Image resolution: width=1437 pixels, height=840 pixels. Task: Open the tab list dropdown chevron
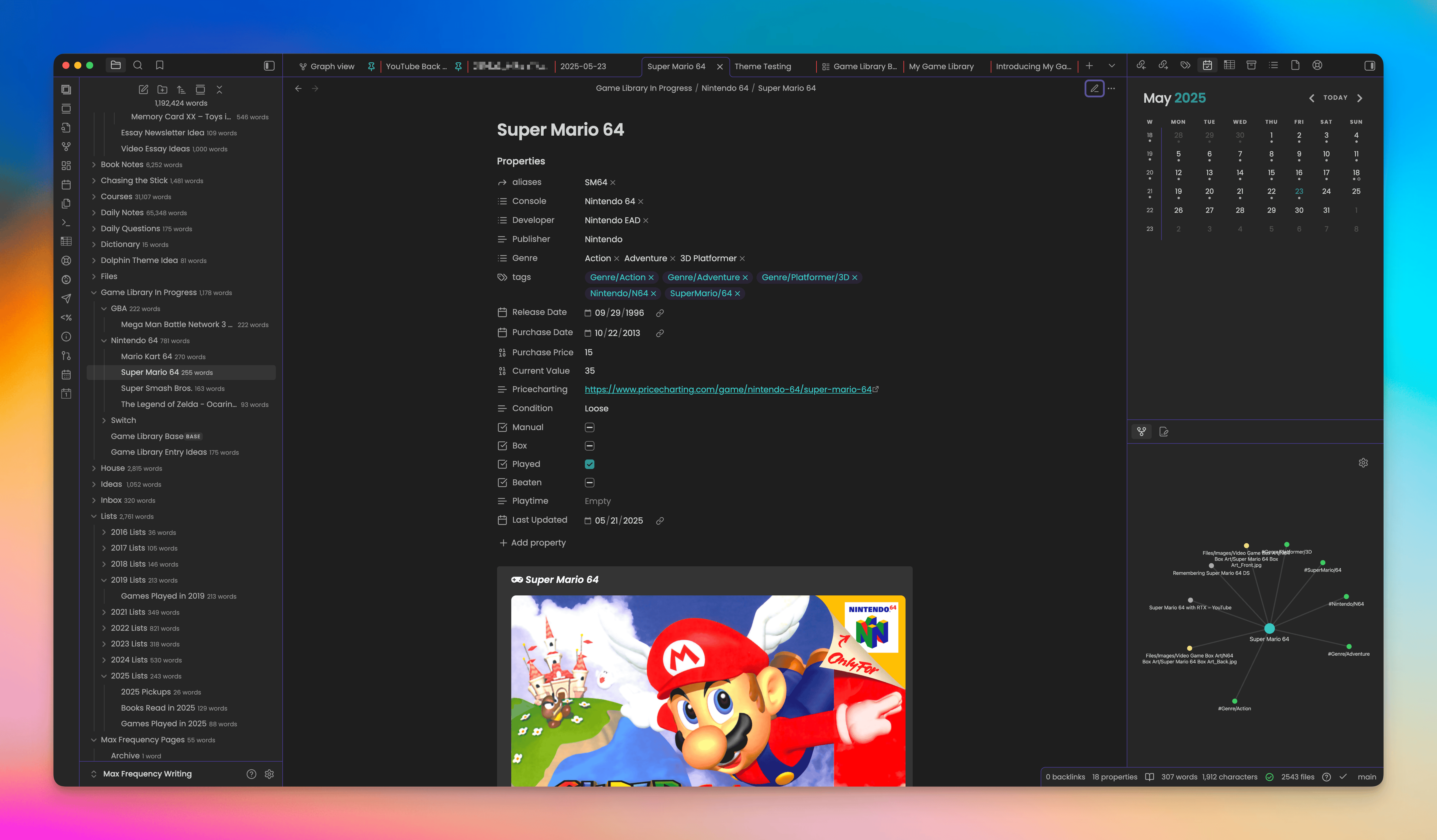(x=1111, y=66)
